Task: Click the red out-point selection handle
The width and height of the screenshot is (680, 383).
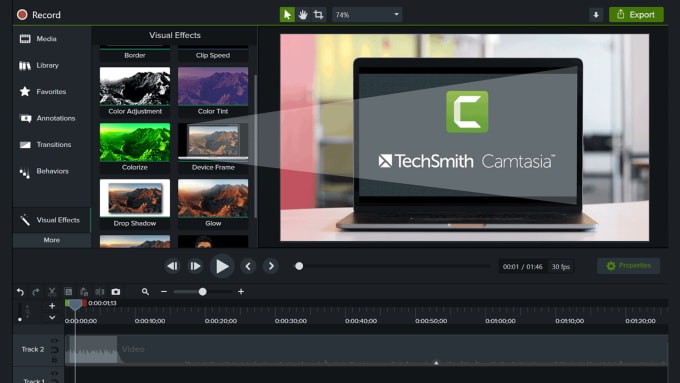Action: pos(84,303)
